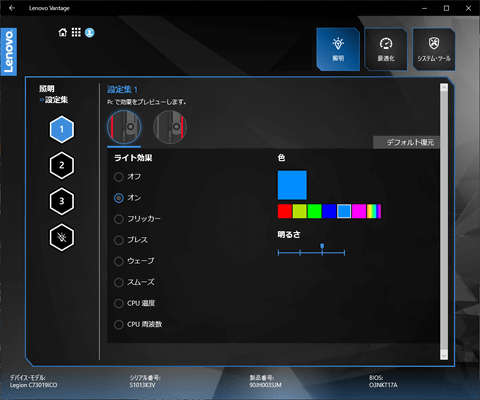Go back using the back arrow
The image size is (480, 400).
click(x=12, y=8)
